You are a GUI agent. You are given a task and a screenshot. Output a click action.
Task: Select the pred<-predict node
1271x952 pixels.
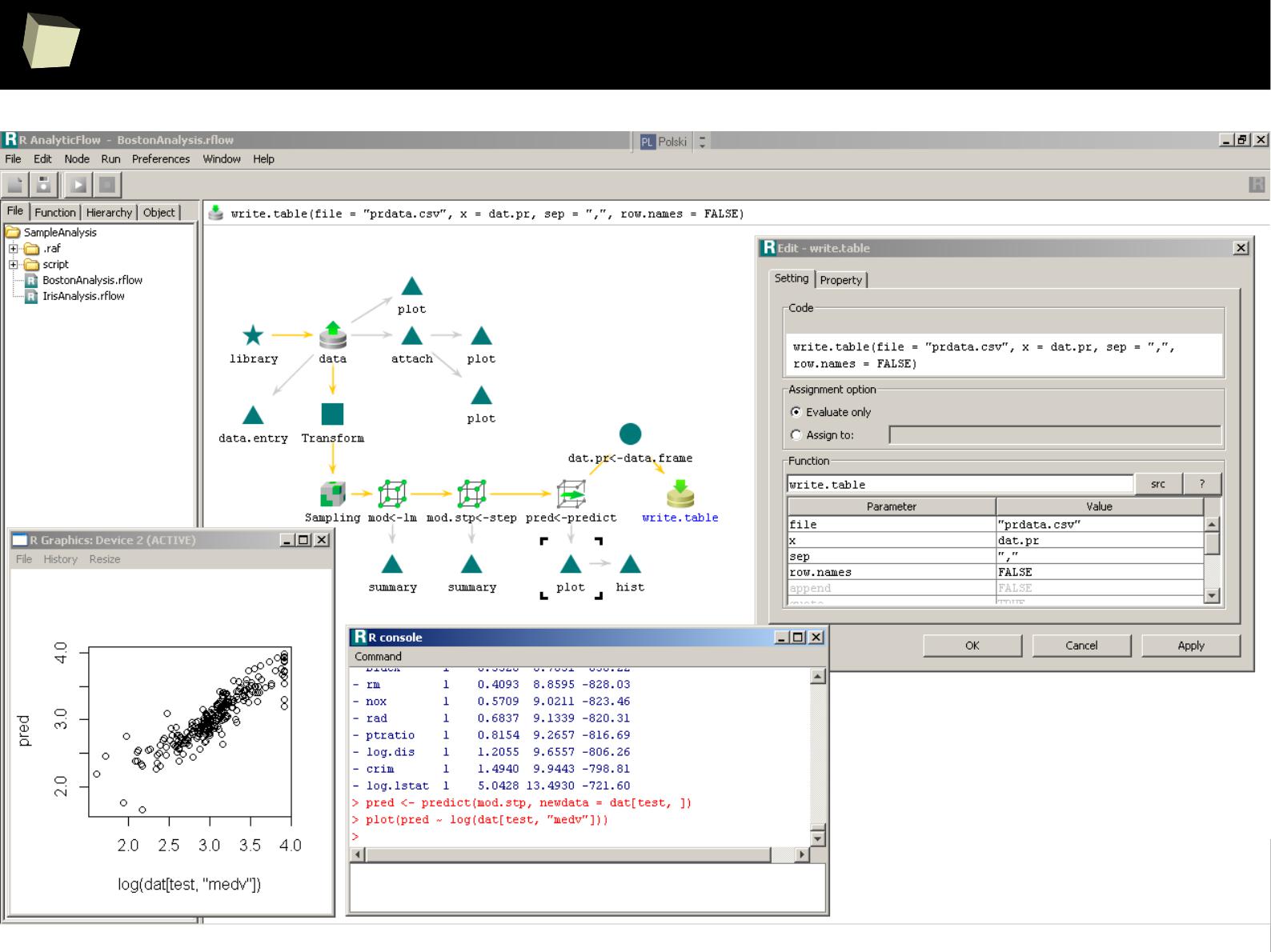coord(571,494)
